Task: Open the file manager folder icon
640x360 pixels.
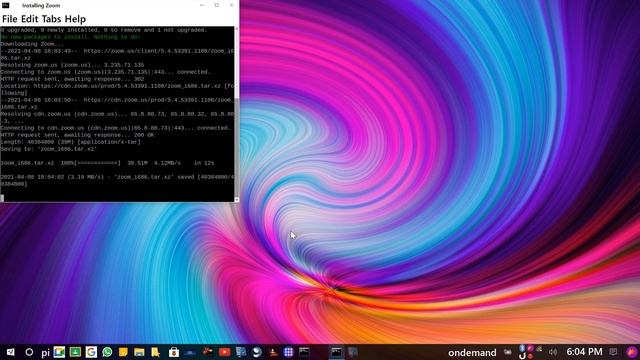Action: (139, 352)
